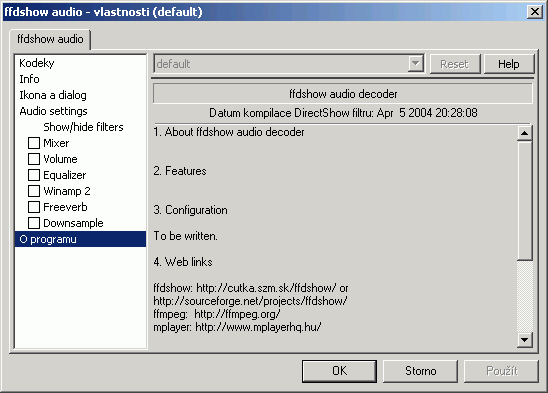Click the 'Datum kompilace DirectShow filtru' line

click(343, 113)
